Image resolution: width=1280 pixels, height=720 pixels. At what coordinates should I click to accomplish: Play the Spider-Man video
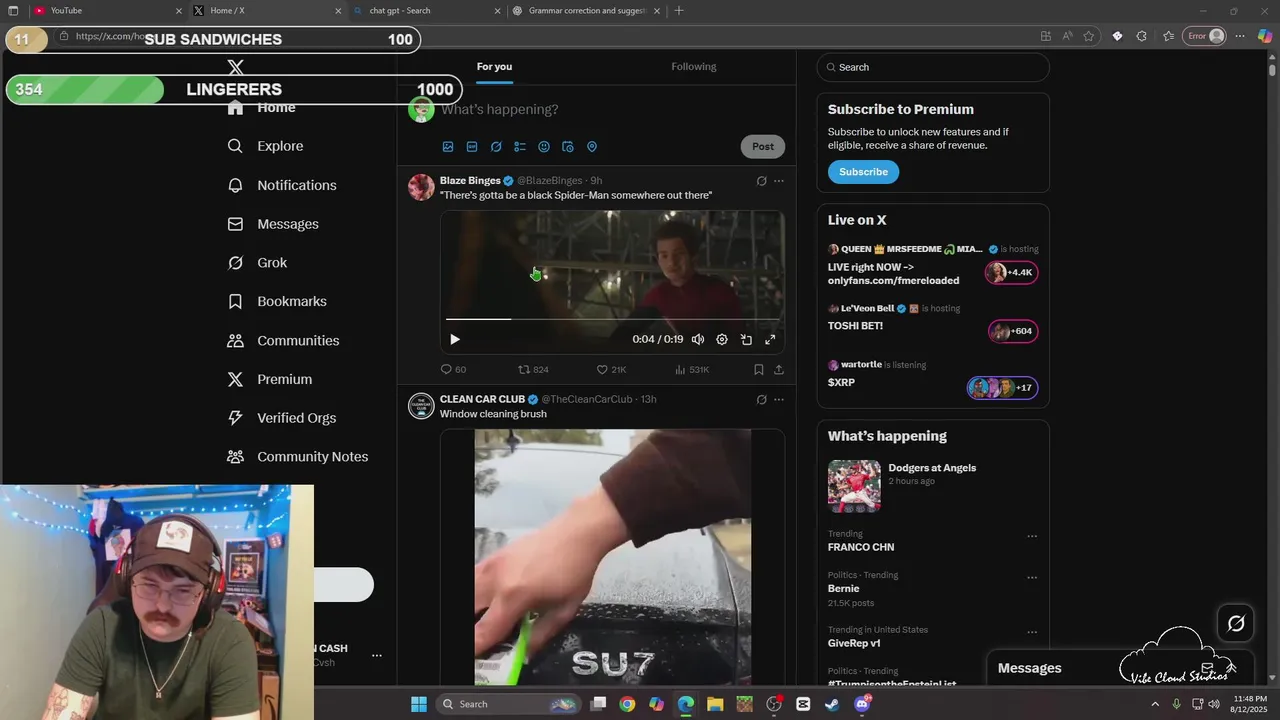coord(455,340)
